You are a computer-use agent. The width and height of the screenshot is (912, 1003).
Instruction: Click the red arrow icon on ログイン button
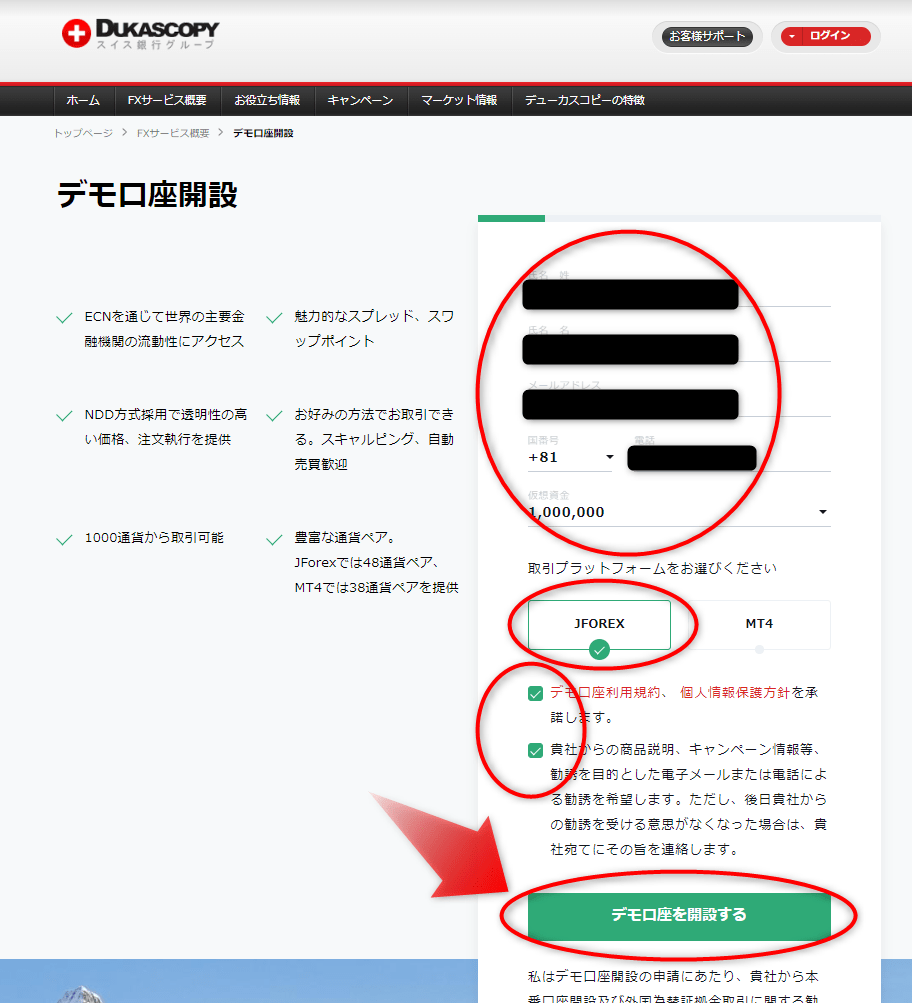(x=790, y=36)
